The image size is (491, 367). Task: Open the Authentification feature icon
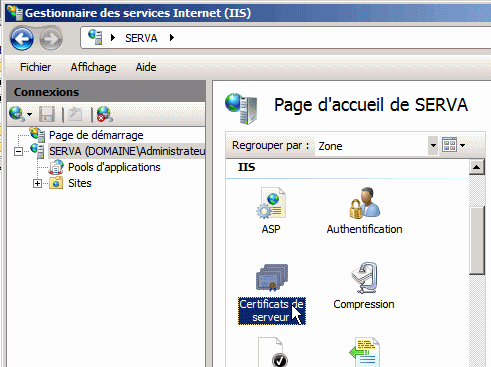pyautogui.click(x=364, y=211)
